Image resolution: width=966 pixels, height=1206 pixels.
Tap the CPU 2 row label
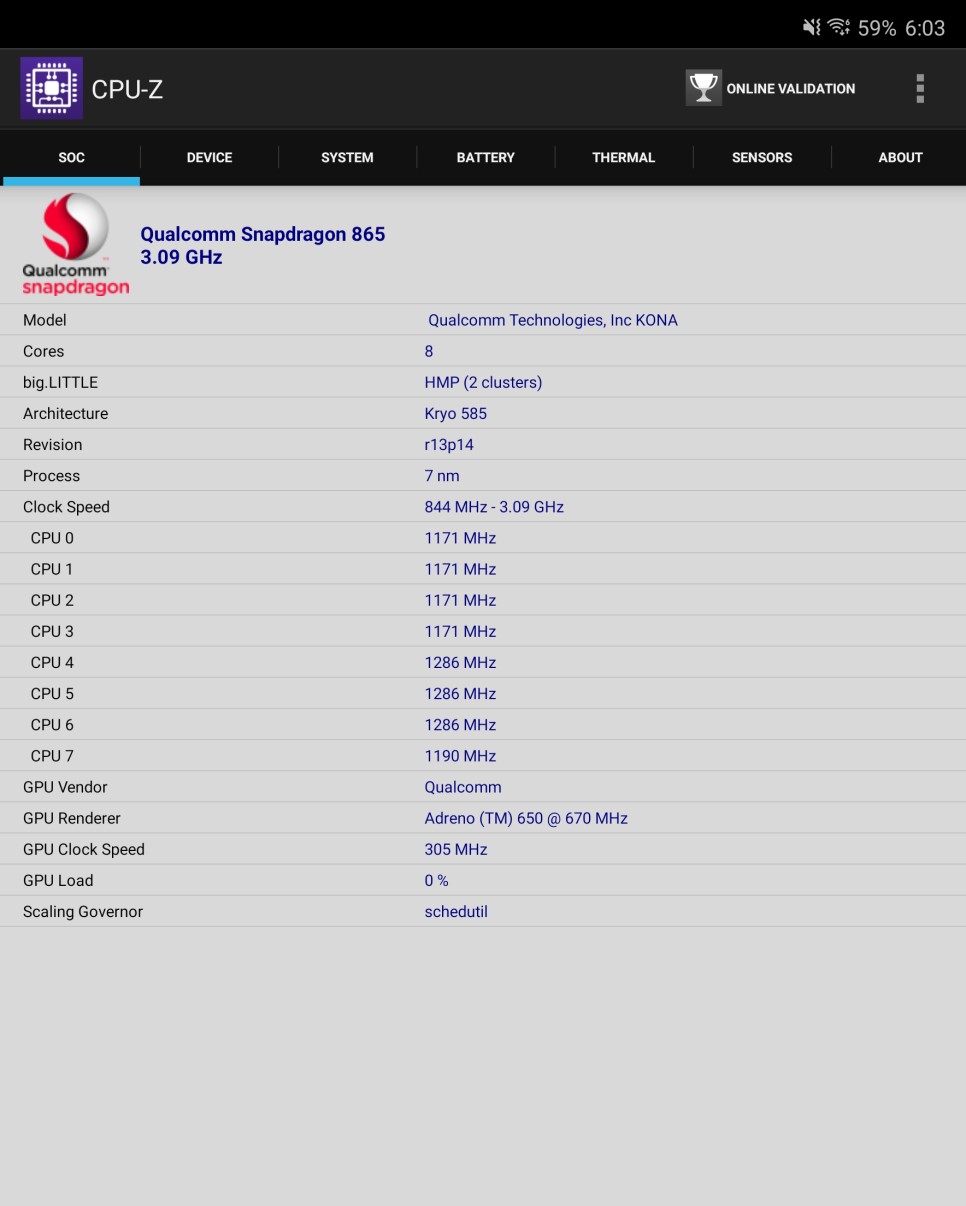tap(52, 600)
